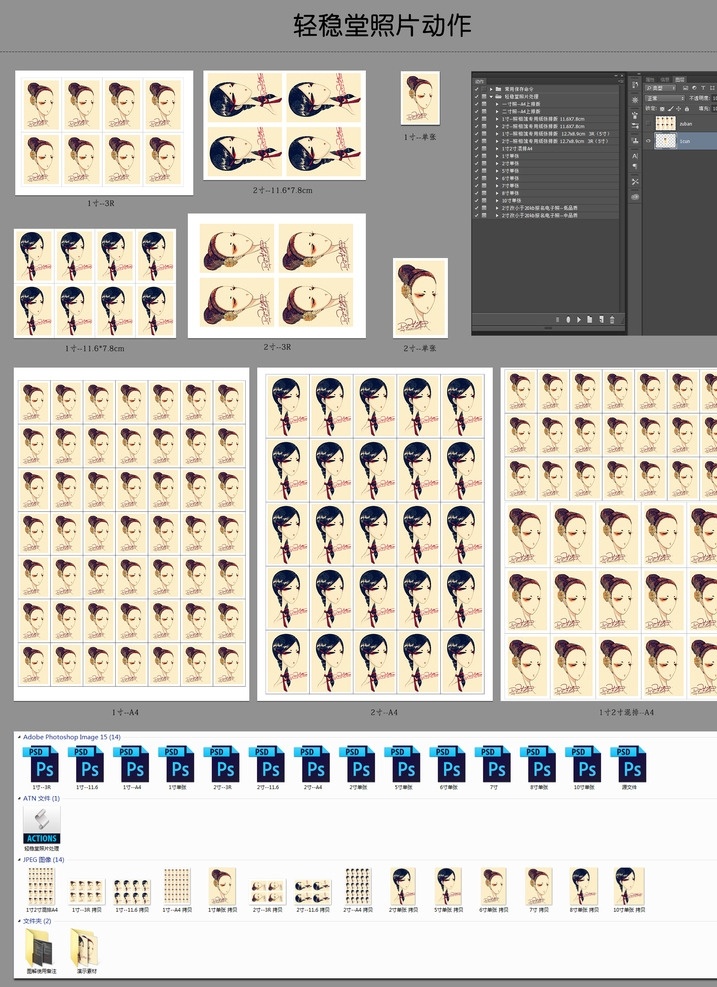Viewport: 717px width, 987px height.
Task: Open the 10寸单张 PSD file
Action: click(x=584, y=764)
